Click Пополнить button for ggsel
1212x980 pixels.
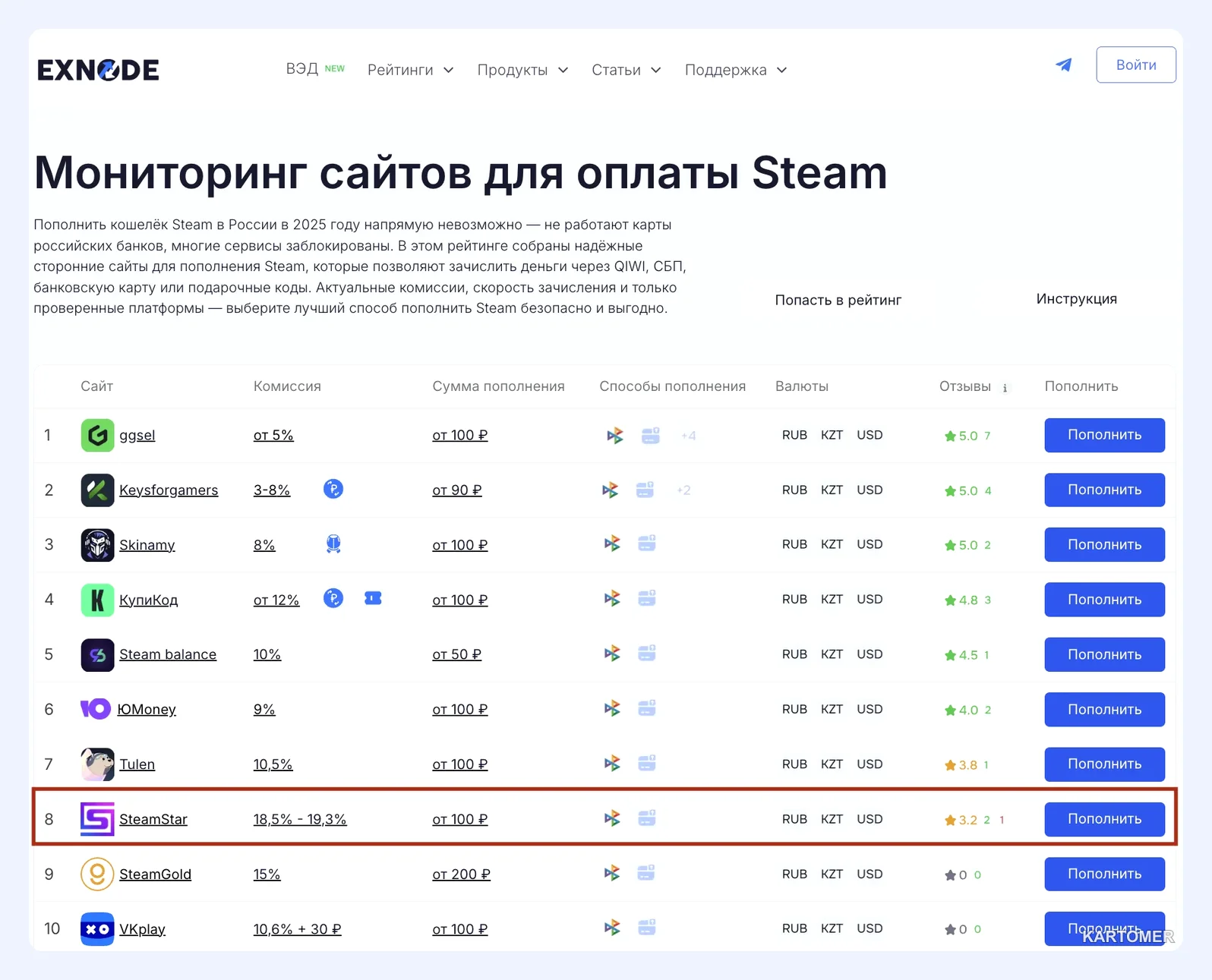(x=1105, y=435)
